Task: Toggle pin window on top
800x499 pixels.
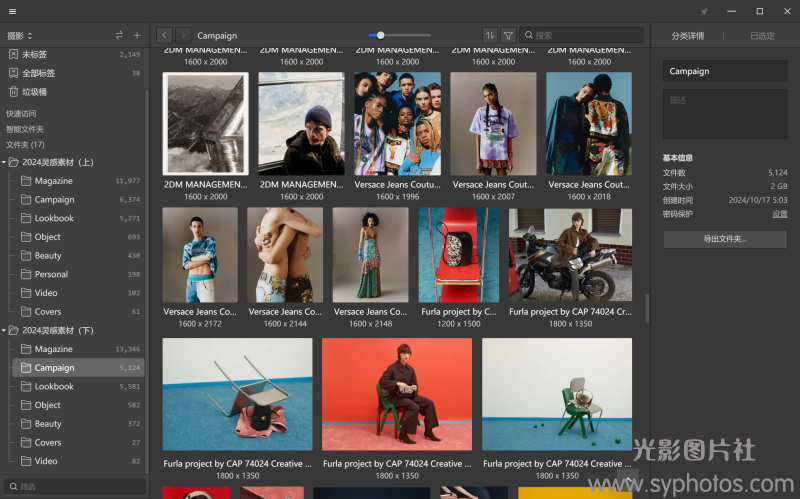Action: pyautogui.click(x=704, y=11)
